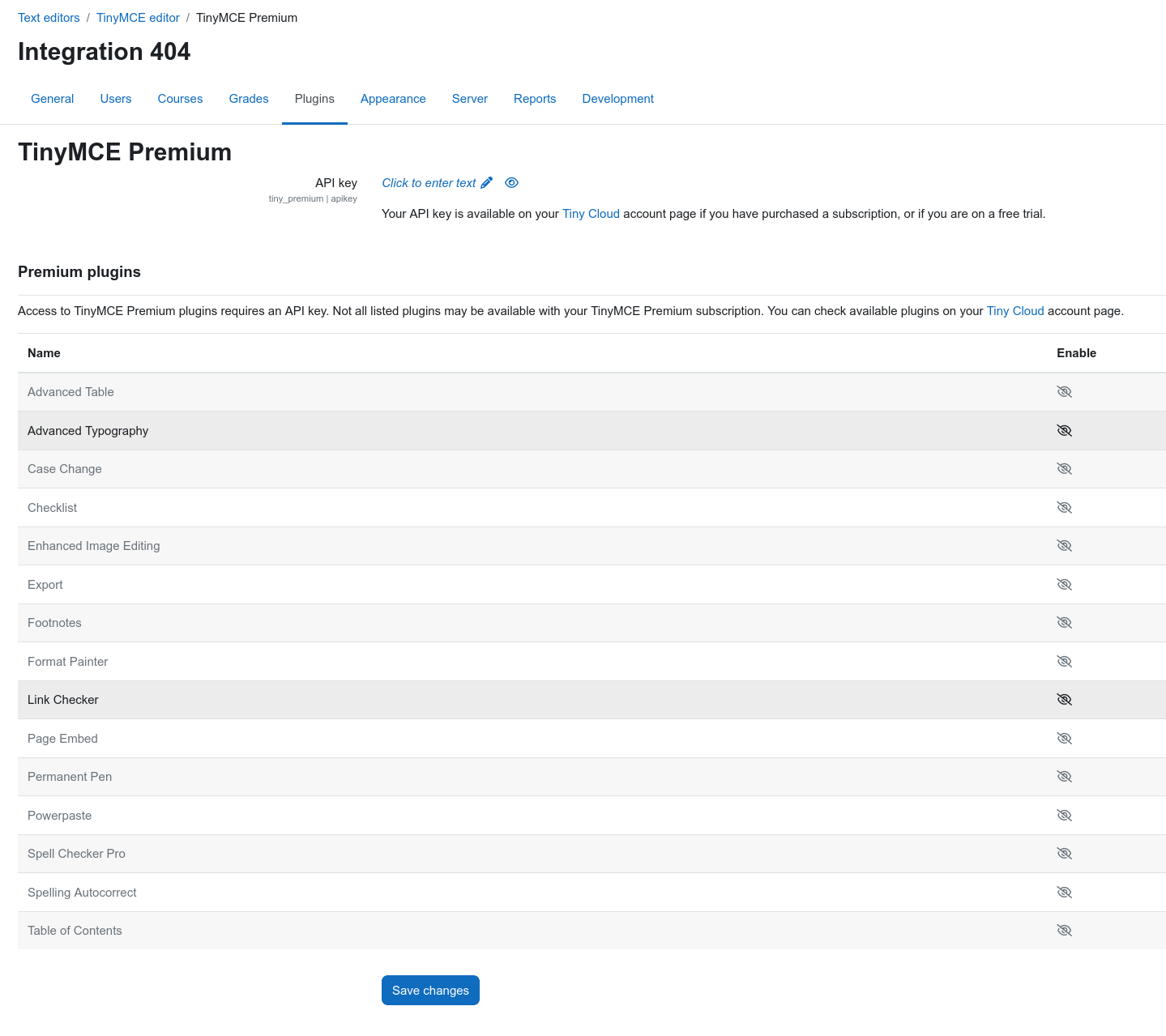The image size is (1166, 1036).
Task: Select the Plugins tab
Action: 314,99
